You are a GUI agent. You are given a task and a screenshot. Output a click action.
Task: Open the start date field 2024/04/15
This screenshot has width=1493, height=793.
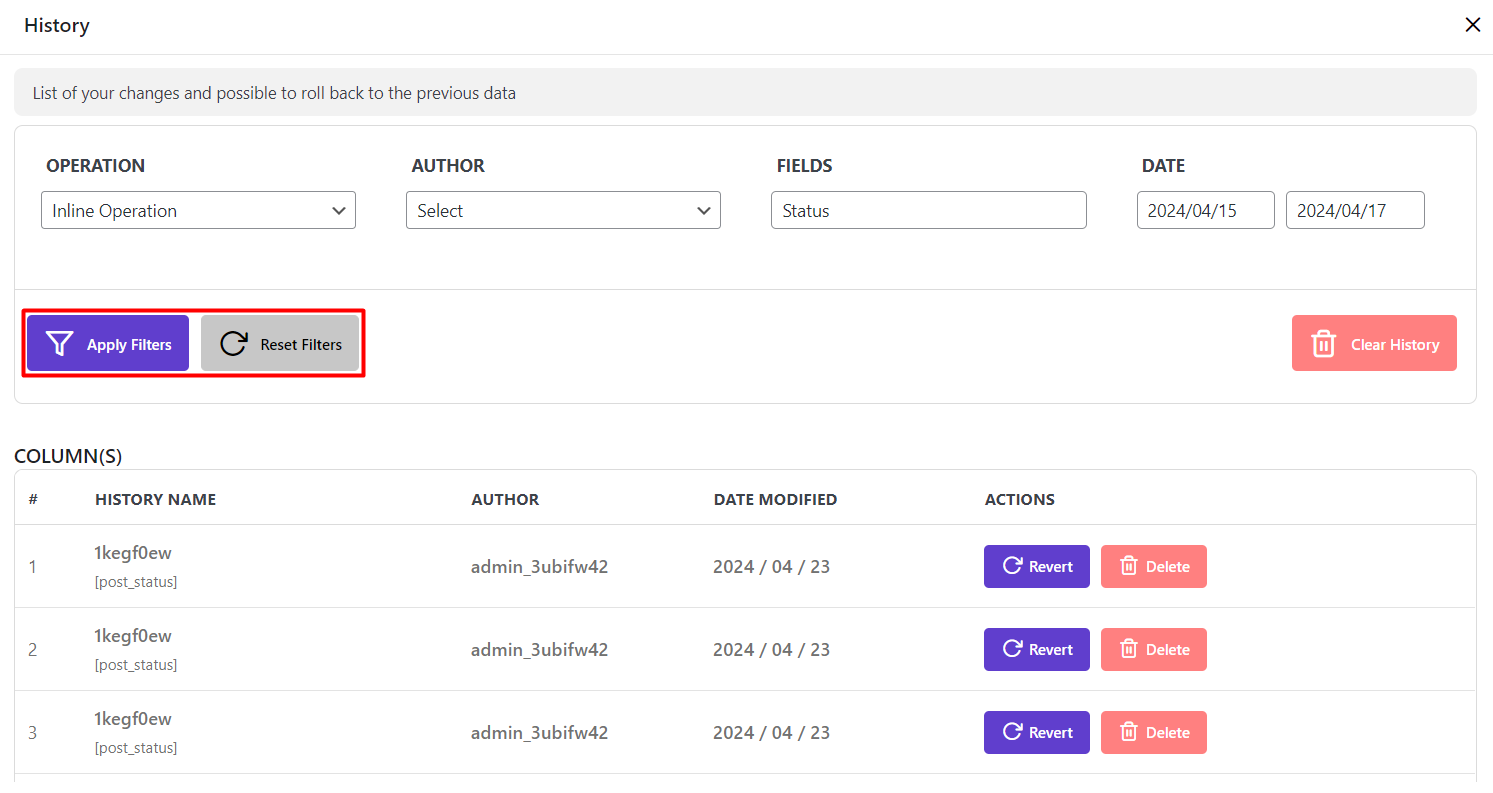1205,211
